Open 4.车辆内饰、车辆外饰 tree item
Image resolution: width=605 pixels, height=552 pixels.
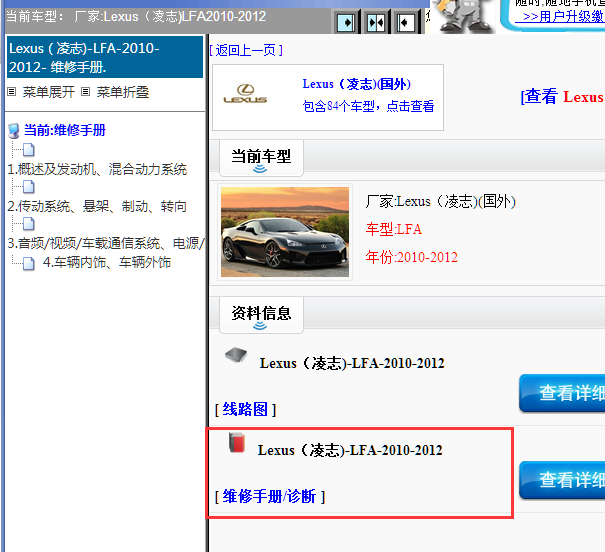(106, 262)
